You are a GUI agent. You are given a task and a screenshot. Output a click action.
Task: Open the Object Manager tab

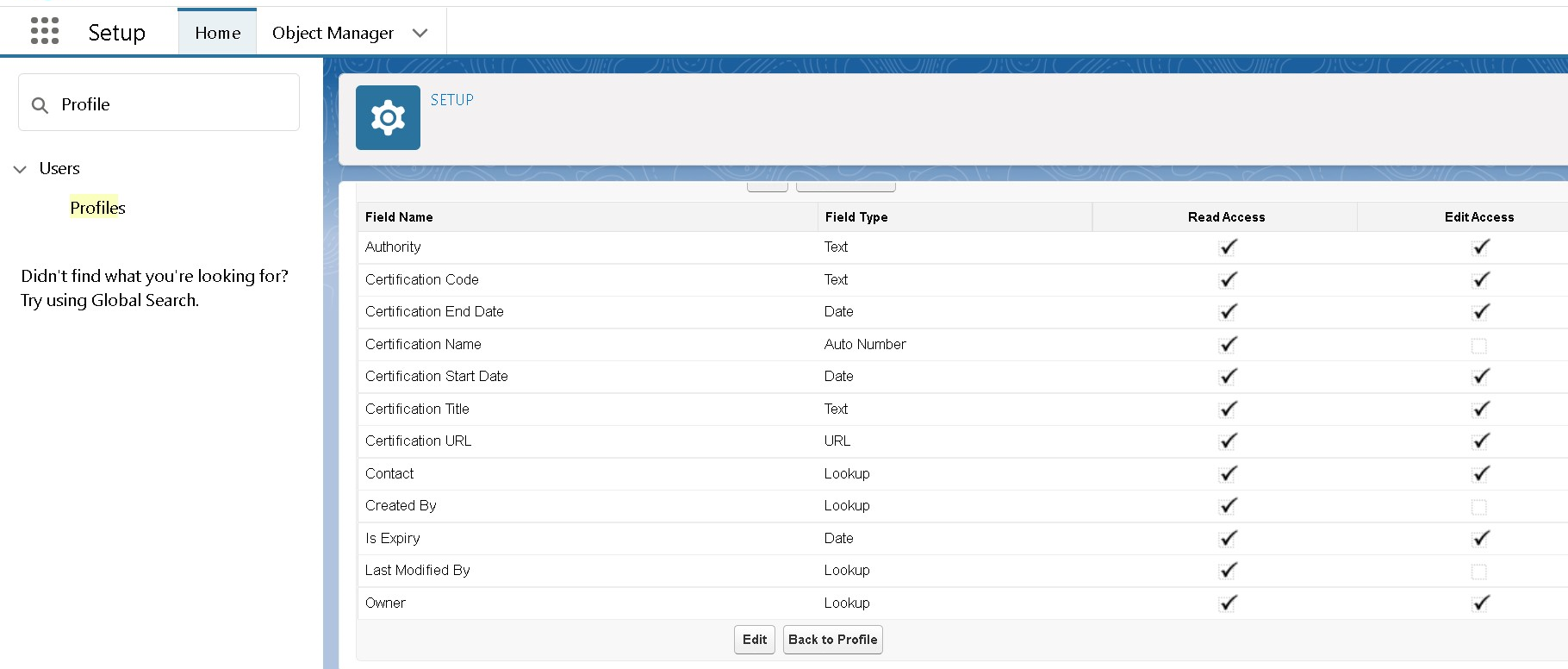tap(333, 33)
